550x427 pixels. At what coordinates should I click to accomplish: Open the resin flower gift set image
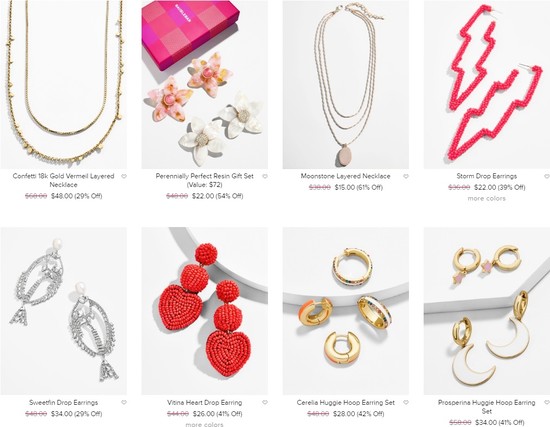(x=204, y=85)
